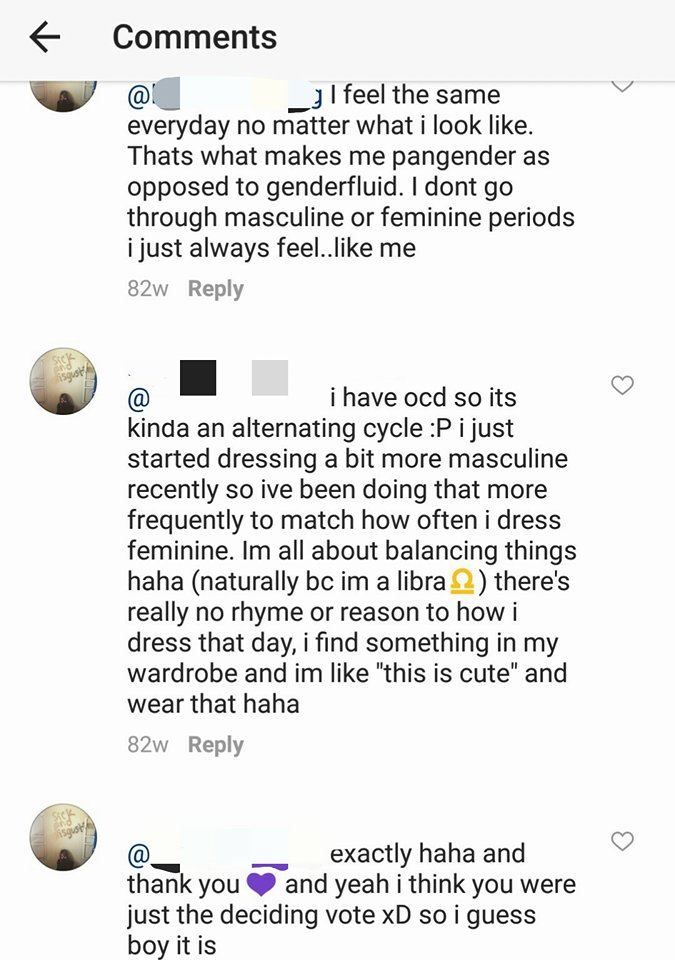Go back using the arrow beside Comments
Image resolution: width=675 pixels, height=960 pixels.
click(45, 37)
